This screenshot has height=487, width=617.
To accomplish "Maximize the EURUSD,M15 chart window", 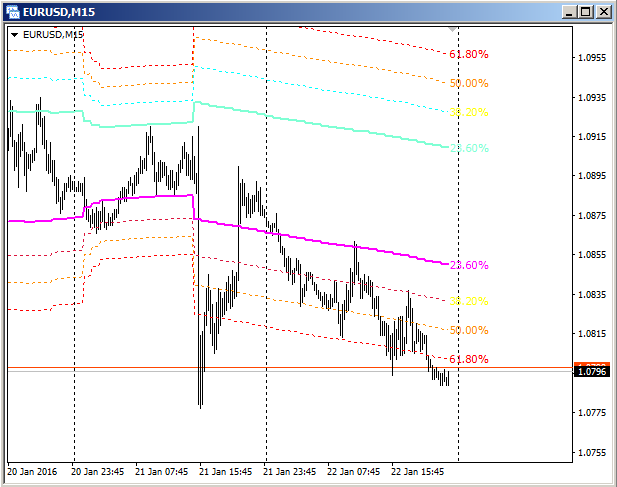I will coord(586,12).
